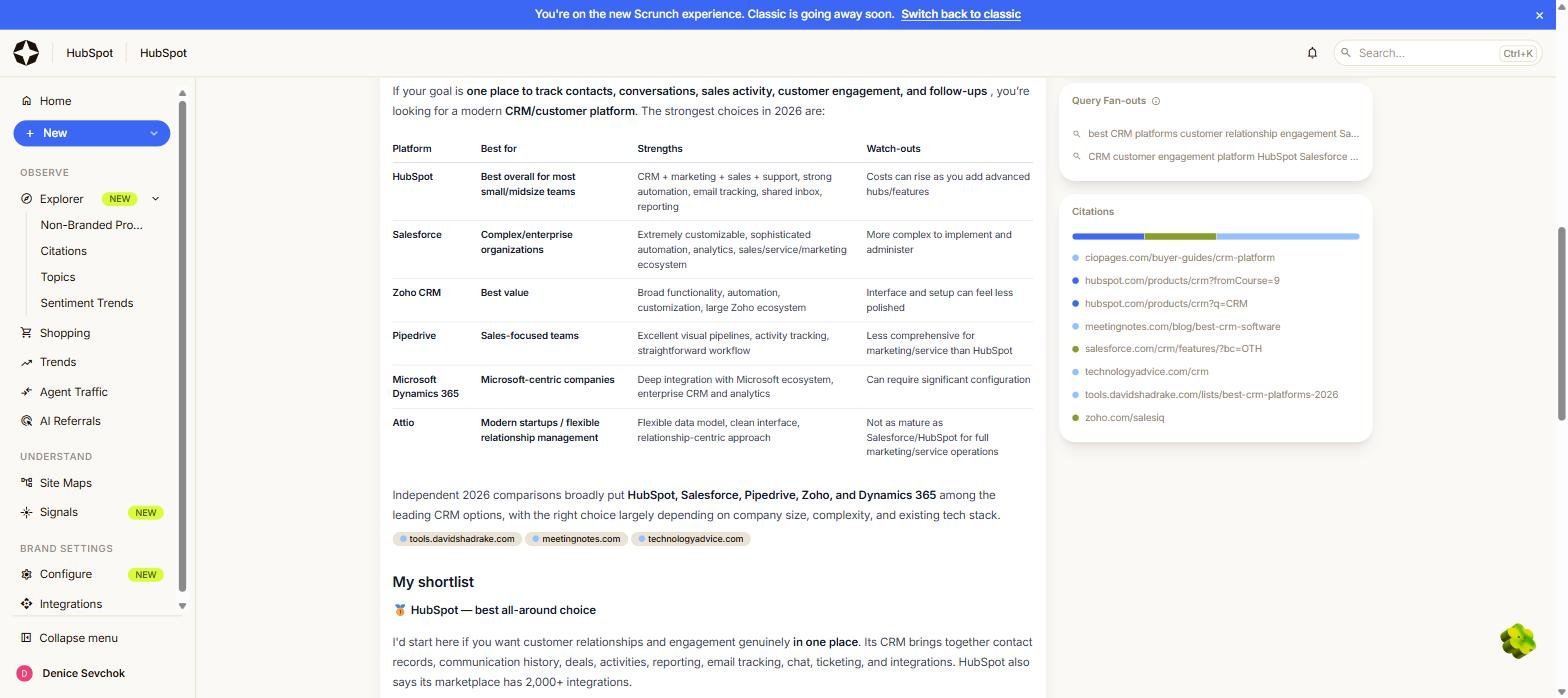1568x698 pixels.
Task: Click the user avatar D icon
Action: tap(25, 674)
